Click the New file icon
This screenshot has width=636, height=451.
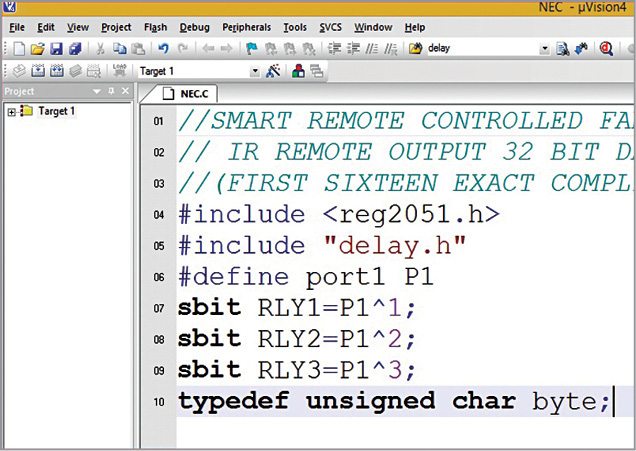18,48
